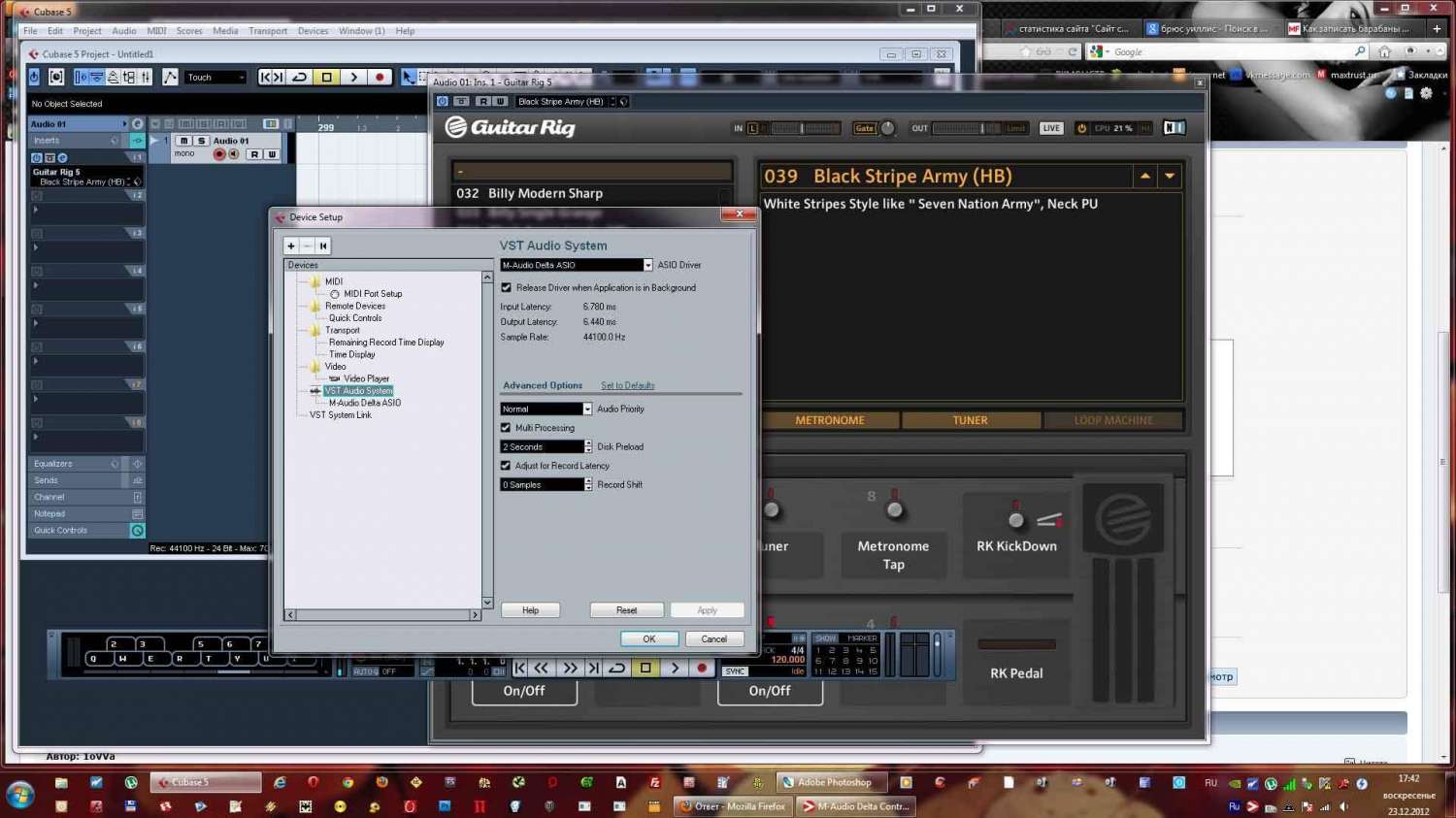
Task: Click the Gate knob in Guitar Rig
Action: point(887,128)
